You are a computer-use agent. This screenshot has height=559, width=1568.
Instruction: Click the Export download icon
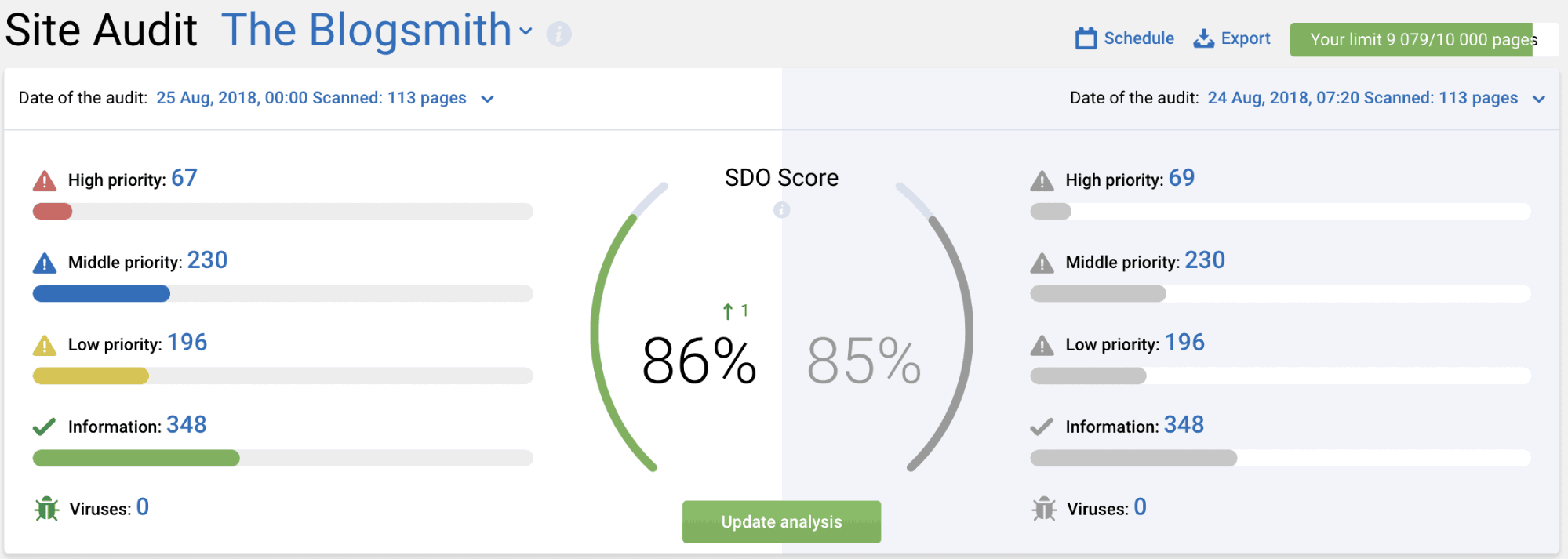click(x=1203, y=38)
